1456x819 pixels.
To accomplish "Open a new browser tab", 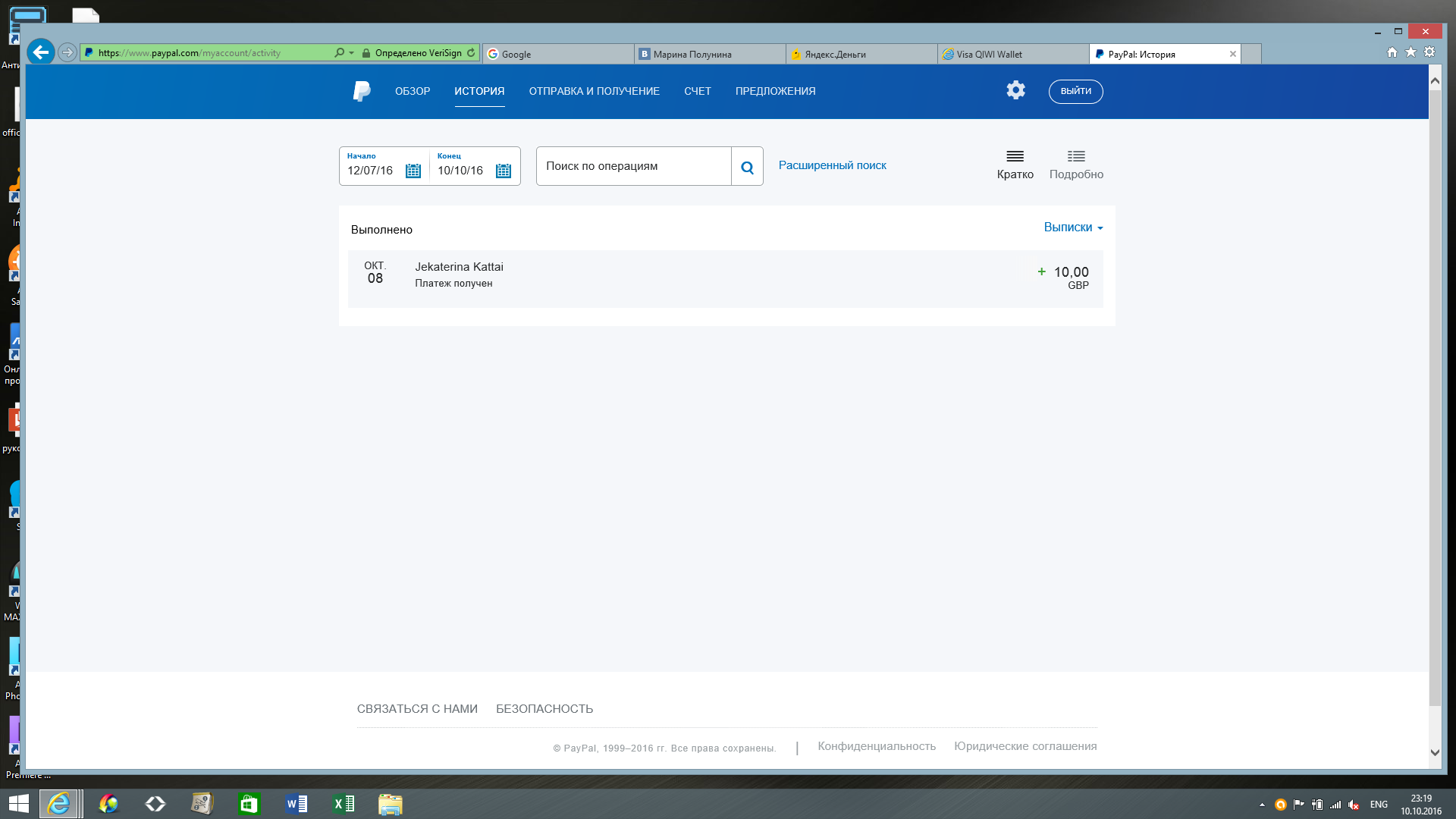I will pos(1251,54).
